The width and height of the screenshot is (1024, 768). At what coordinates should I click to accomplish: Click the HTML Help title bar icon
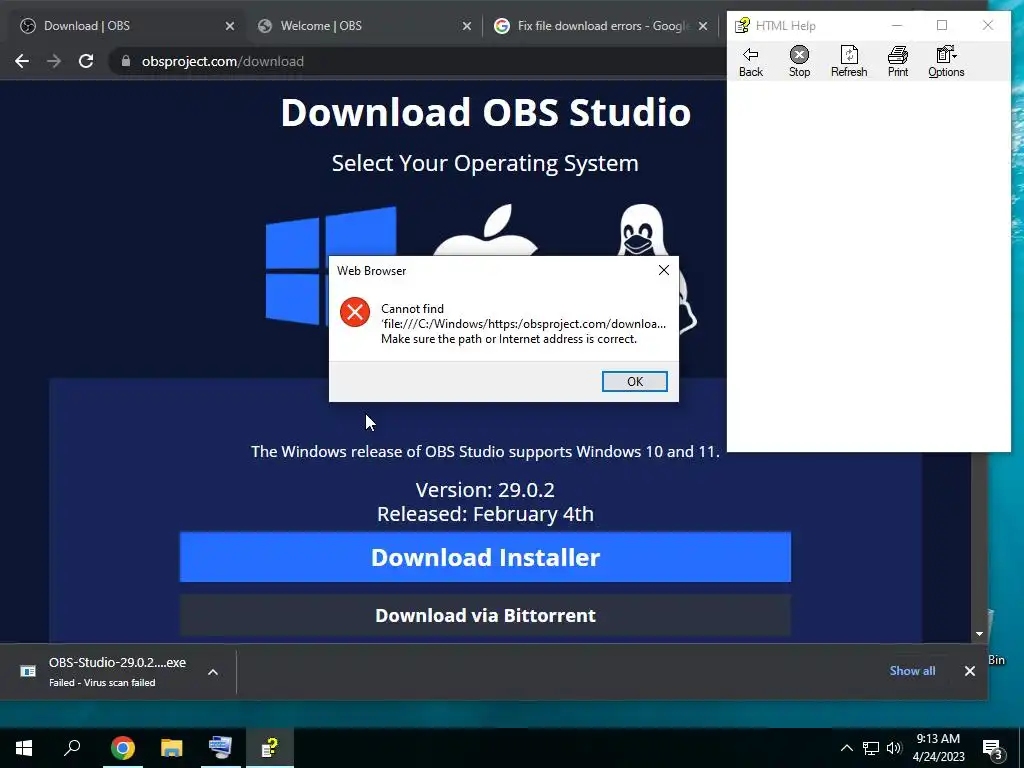point(742,25)
